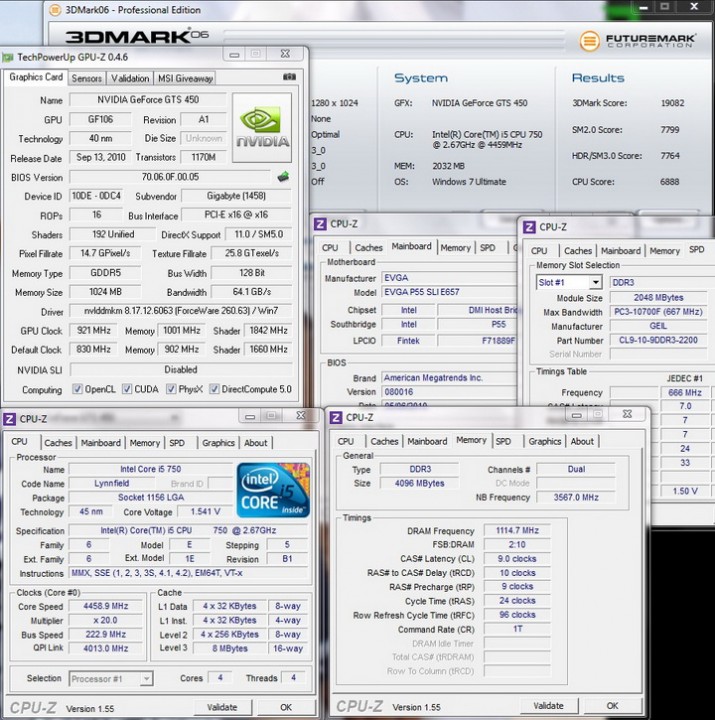Toggle the DirectCompute 5.0 checkbox

pos(214,389)
